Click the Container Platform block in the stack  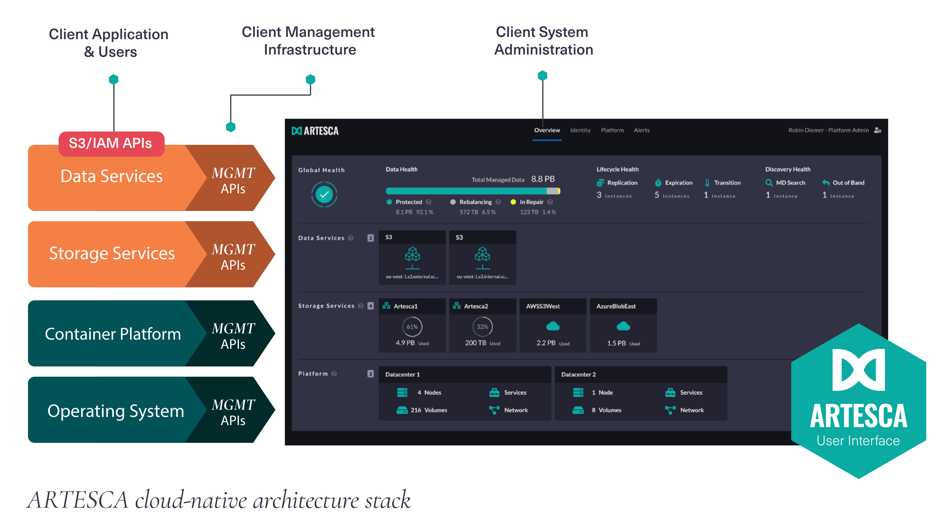click(x=112, y=334)
